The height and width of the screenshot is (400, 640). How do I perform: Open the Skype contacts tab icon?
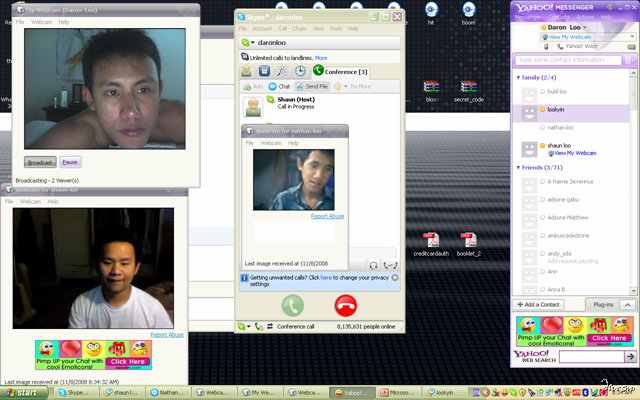tap(247, 71)
